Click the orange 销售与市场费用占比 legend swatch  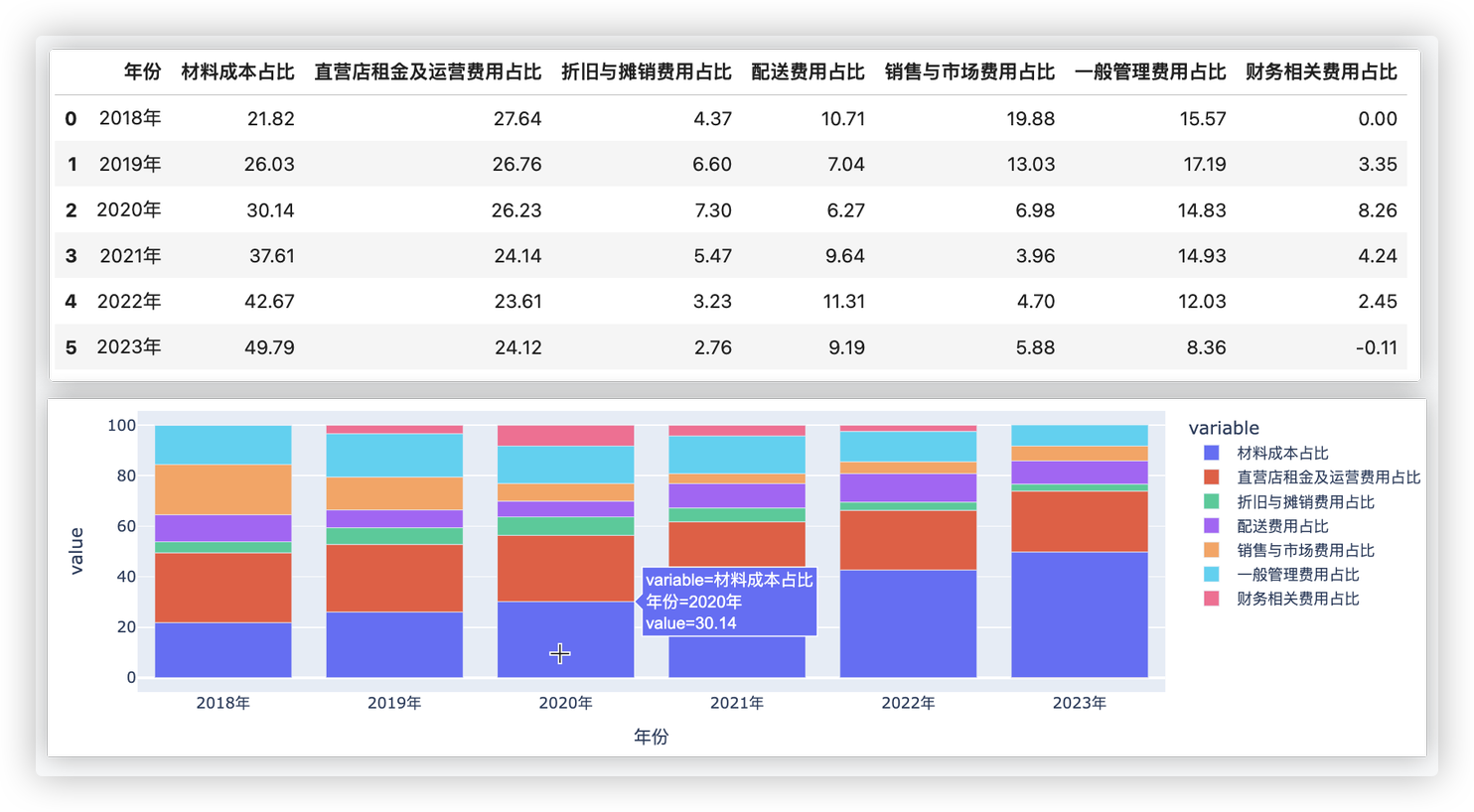click(x=1211, y=550)
